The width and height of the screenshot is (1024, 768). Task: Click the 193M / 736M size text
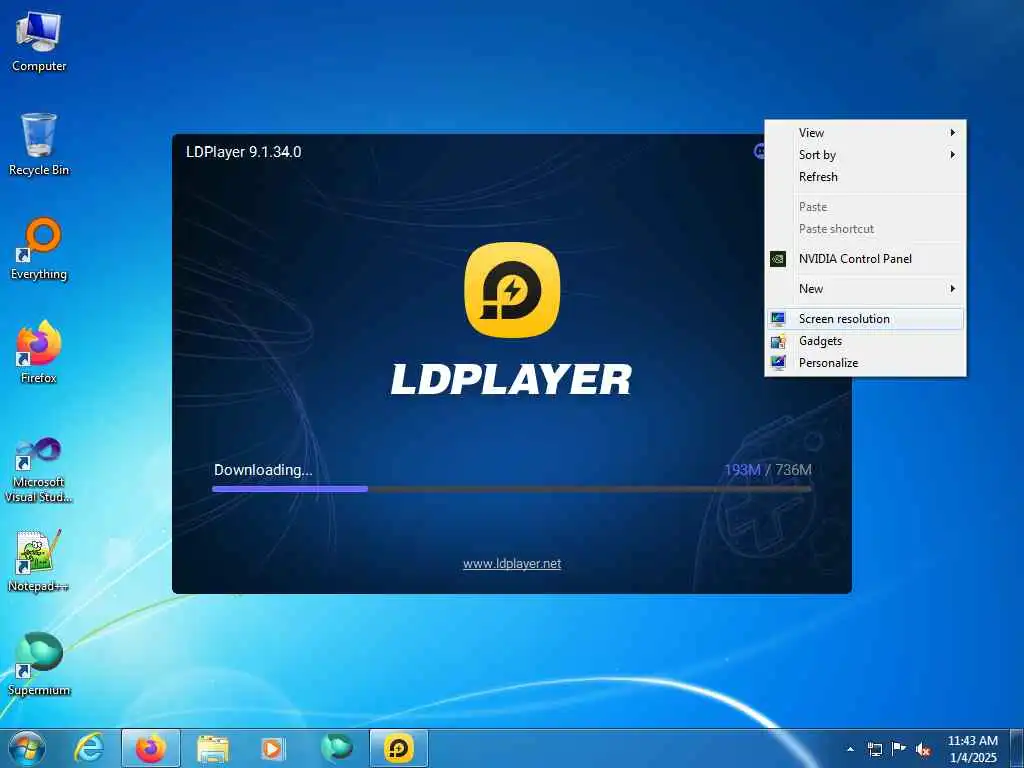768,470
